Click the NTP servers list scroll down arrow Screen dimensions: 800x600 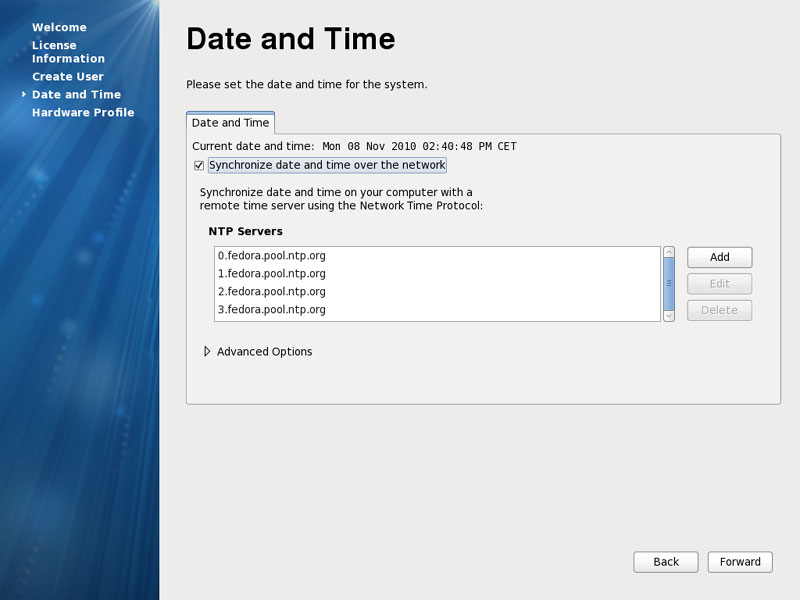pyautogui.click(x=669, y=316)
